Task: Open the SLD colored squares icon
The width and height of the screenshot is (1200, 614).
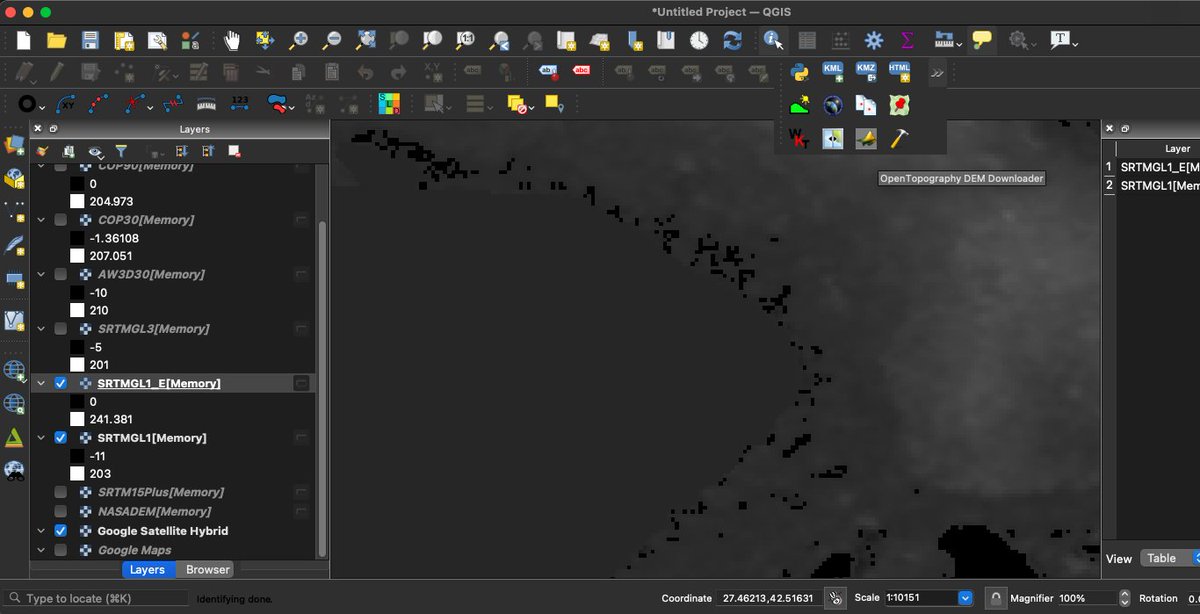Action: click(389, 104)
